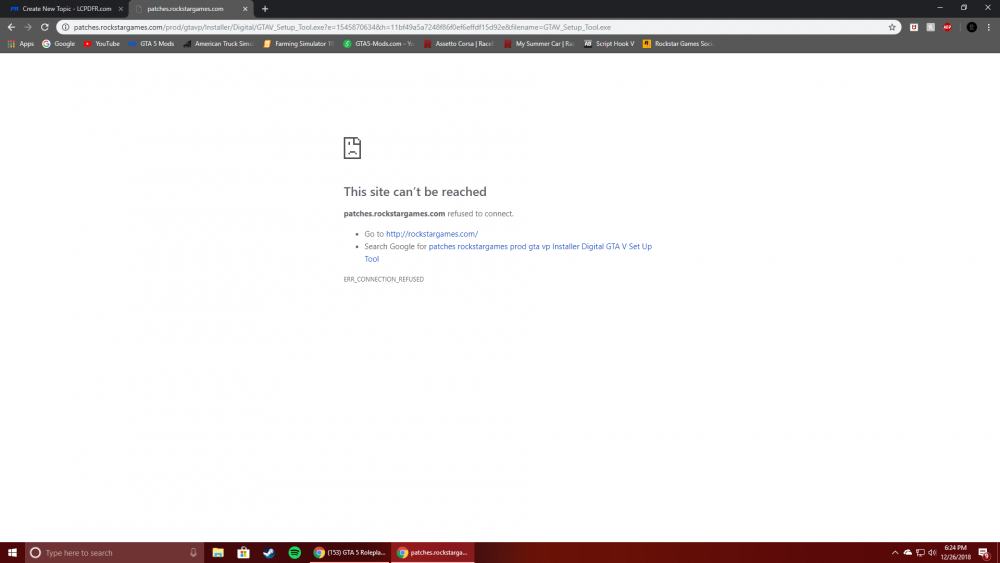This screenshot has width=1000, height=563.
Task: Open the grey extension icon beside the shield
Action: (930, 27)
